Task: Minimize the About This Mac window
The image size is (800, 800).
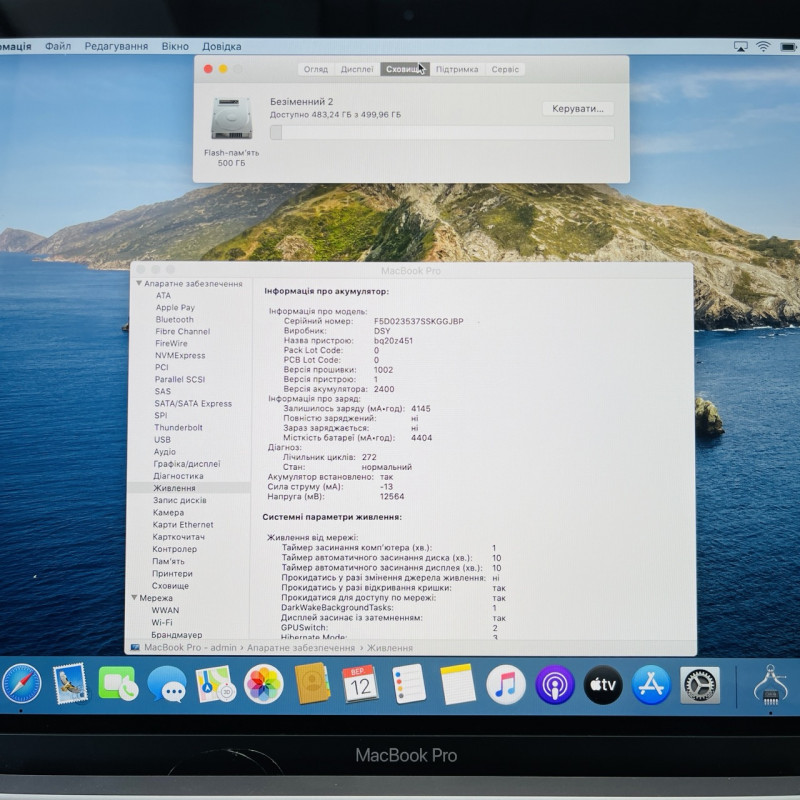Action: pyautogui.click(x=223, y=69)
